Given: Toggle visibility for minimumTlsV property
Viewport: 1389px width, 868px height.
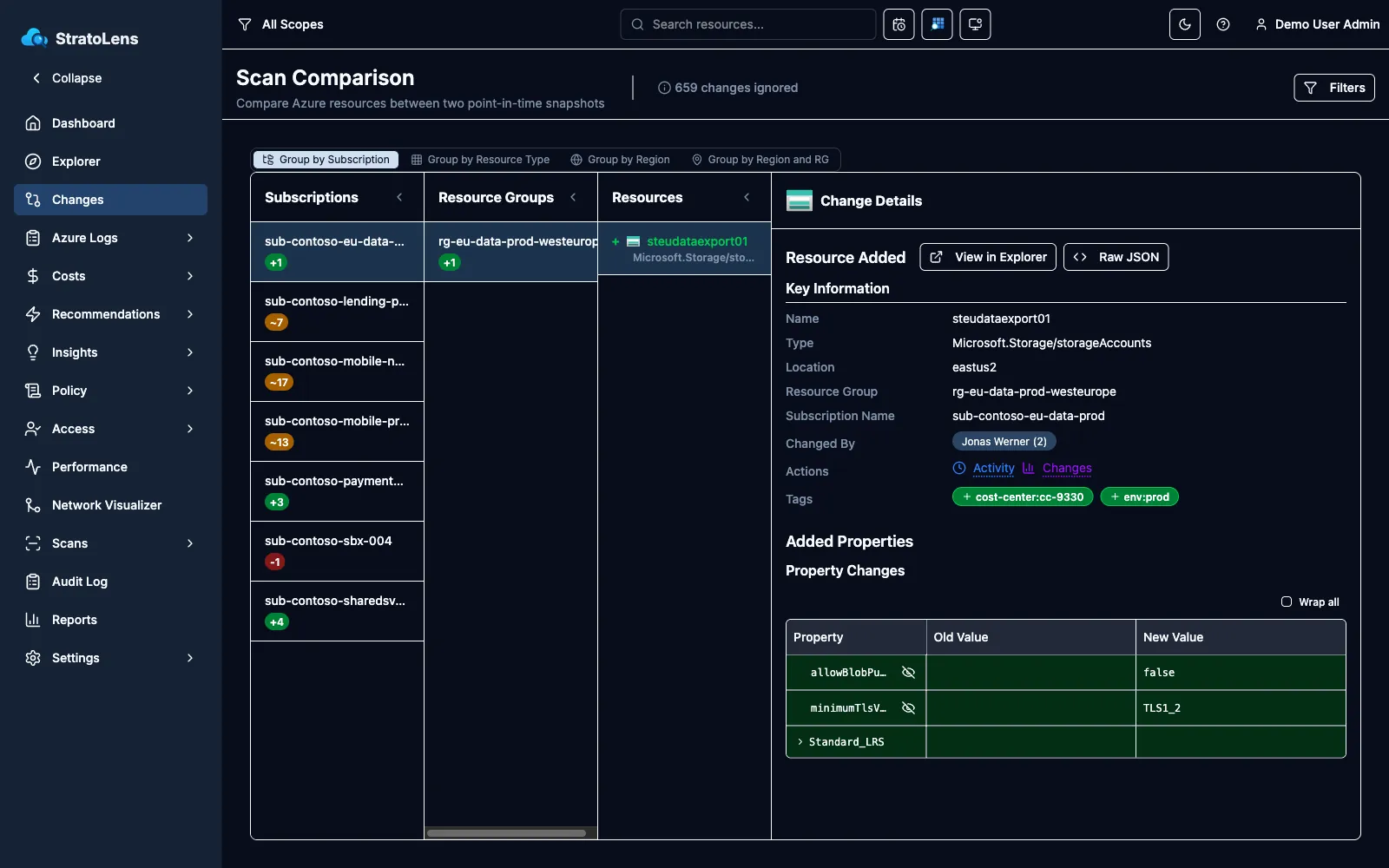Looking at the screenshot, I should tap(908, 708).
